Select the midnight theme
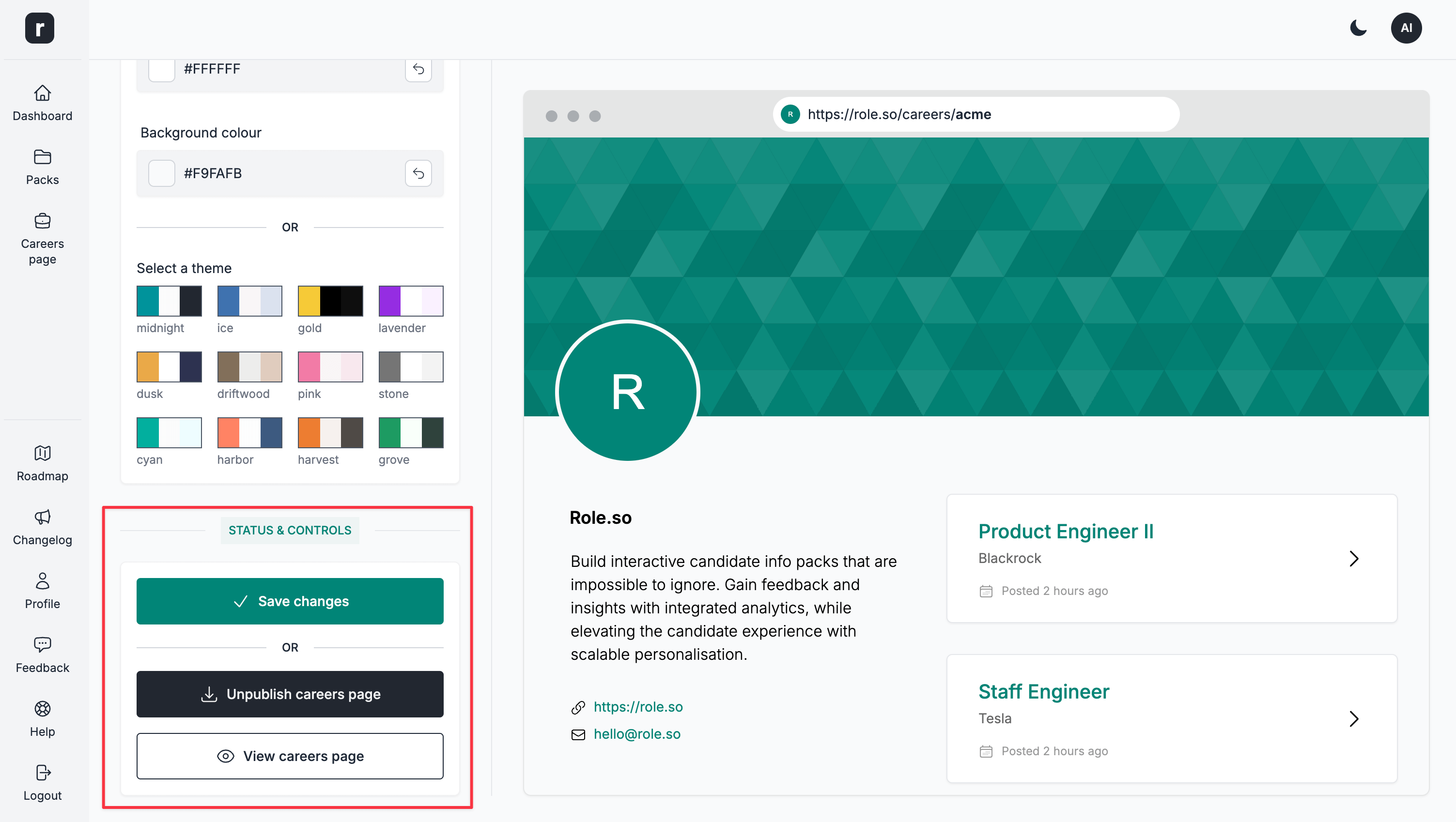The image size is (1456, 822). (169, 301)
